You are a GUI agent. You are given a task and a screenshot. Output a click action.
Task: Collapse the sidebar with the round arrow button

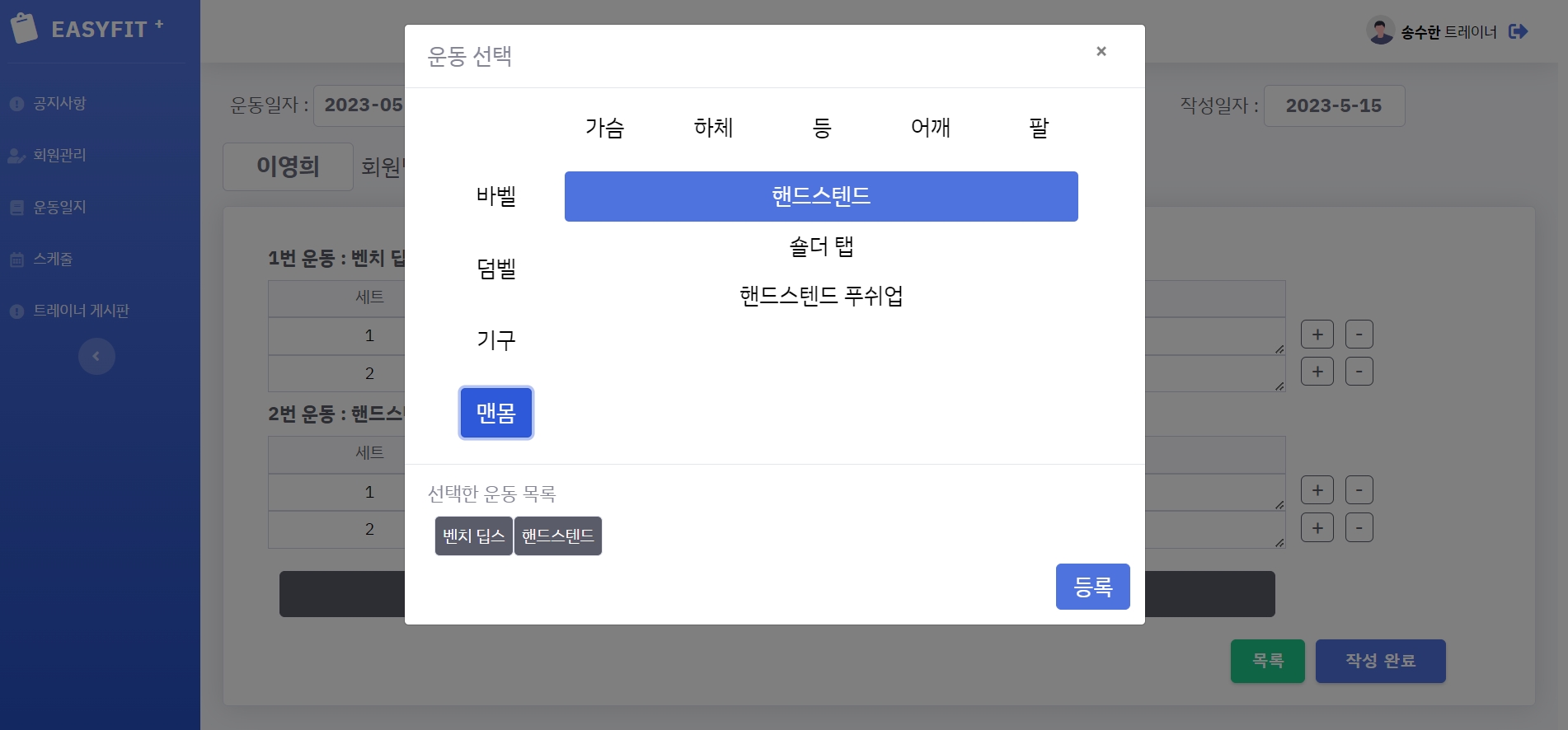pos(96,356)
